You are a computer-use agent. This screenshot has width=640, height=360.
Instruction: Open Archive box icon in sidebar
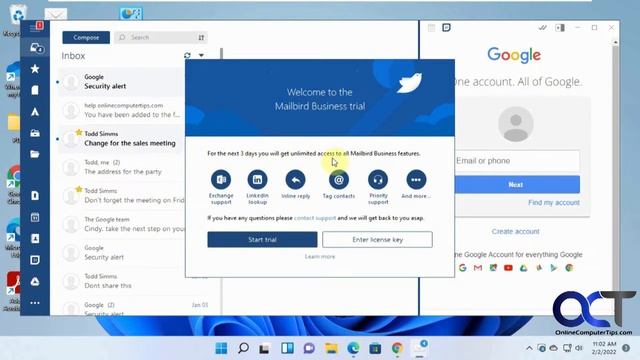click(35, 133)
